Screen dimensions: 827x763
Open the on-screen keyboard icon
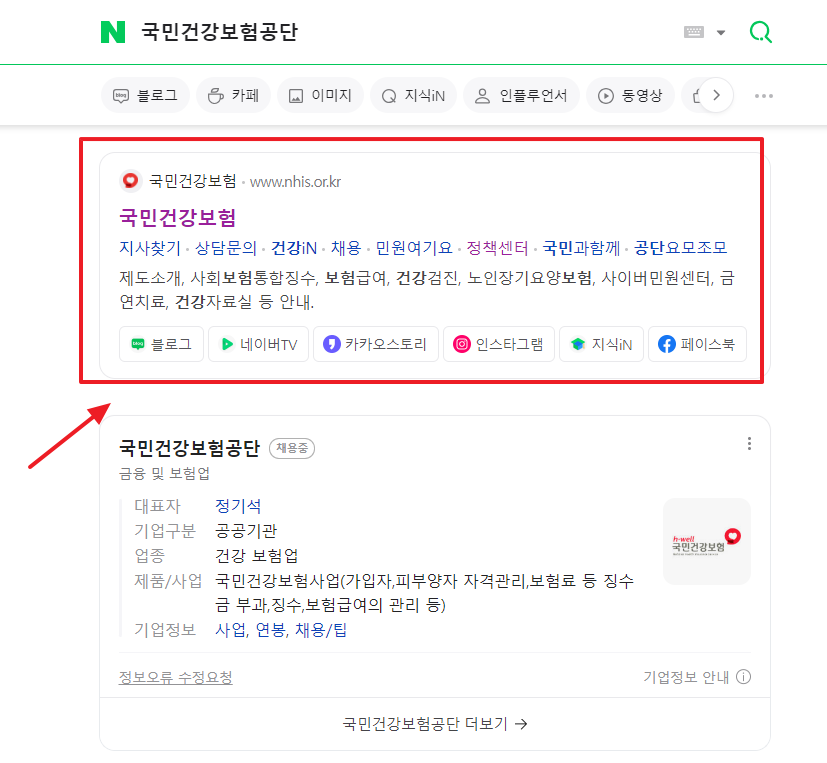tap(694, 32)
